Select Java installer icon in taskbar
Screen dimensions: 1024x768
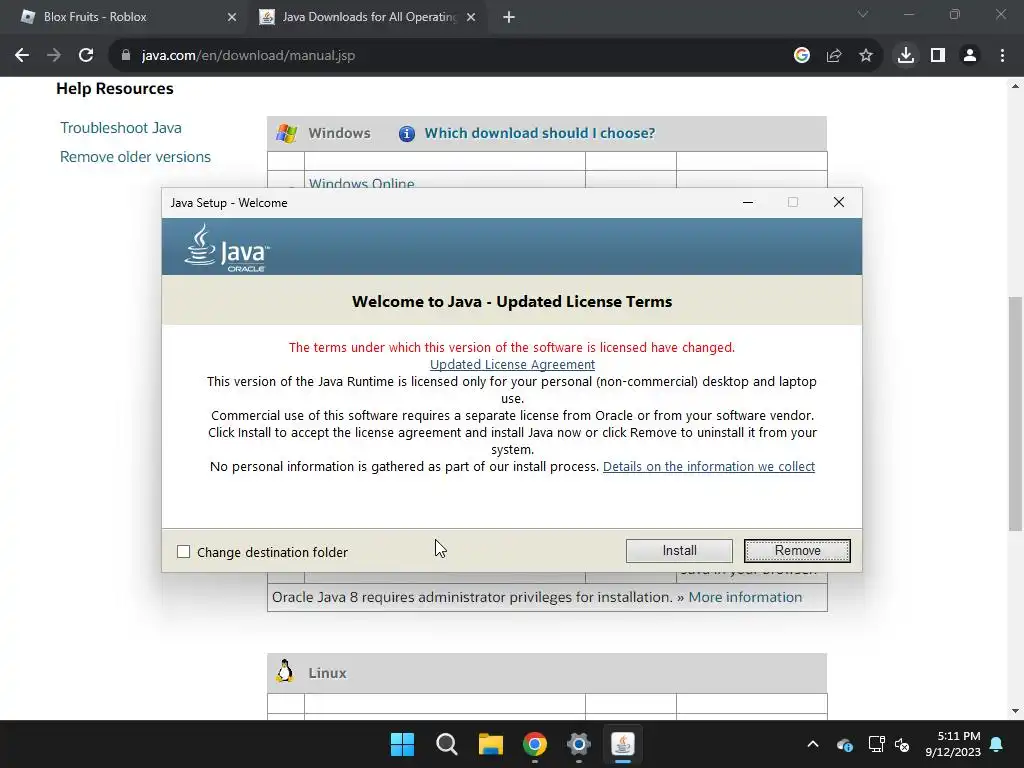pyautogui.click(x=622, y=744)
